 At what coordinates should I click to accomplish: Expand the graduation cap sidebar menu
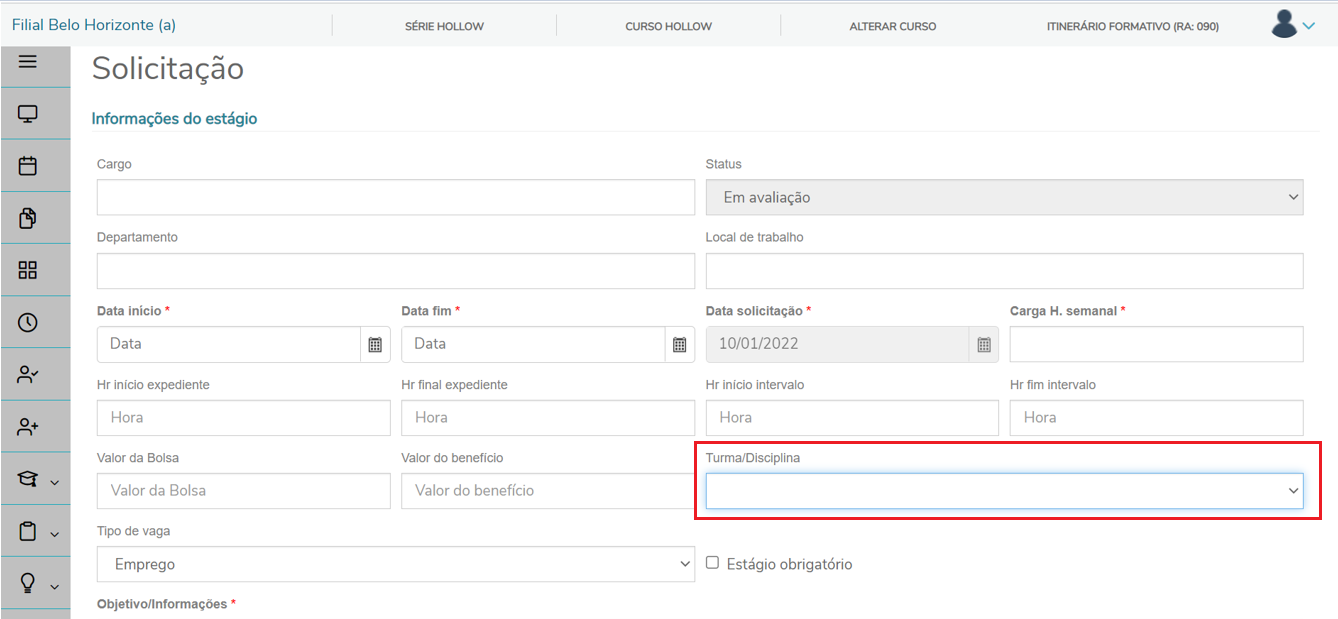coord(36,480)
